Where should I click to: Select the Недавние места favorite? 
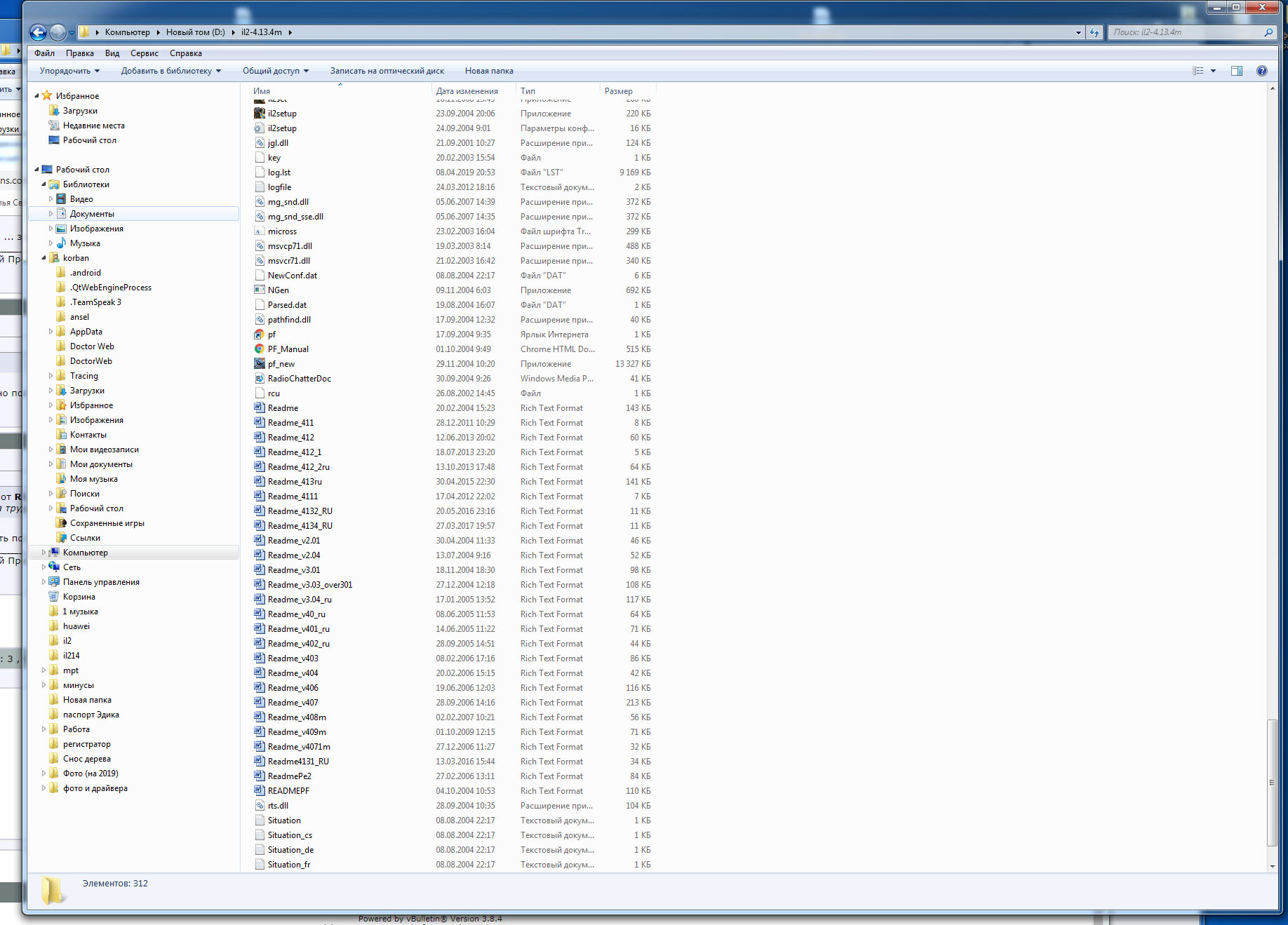94,126
